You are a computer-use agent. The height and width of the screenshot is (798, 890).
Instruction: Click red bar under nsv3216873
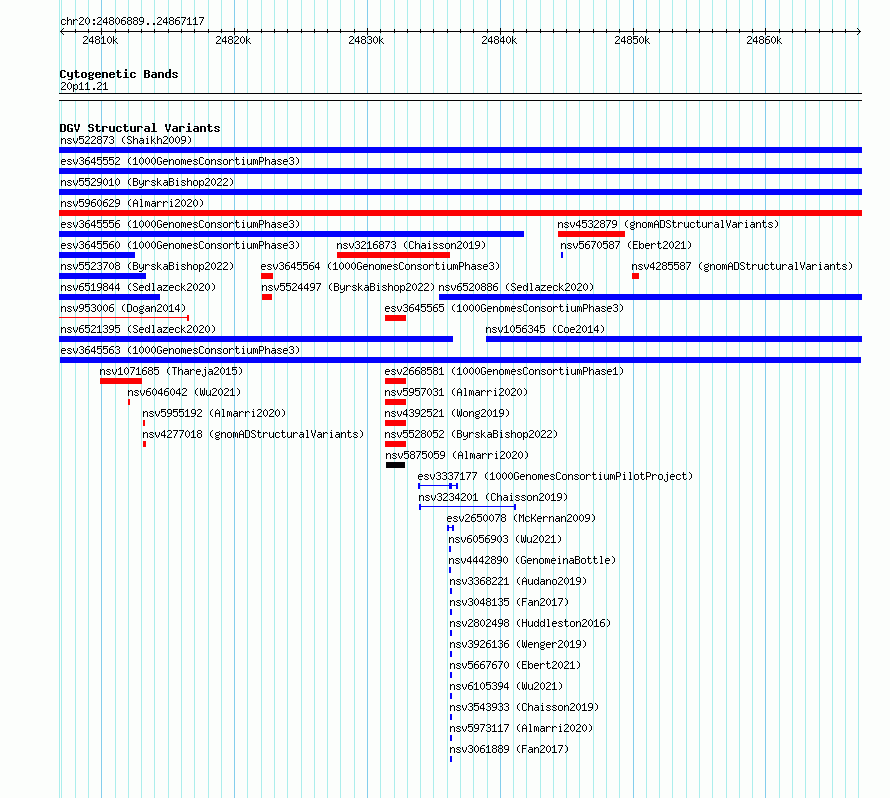point(393,255)
